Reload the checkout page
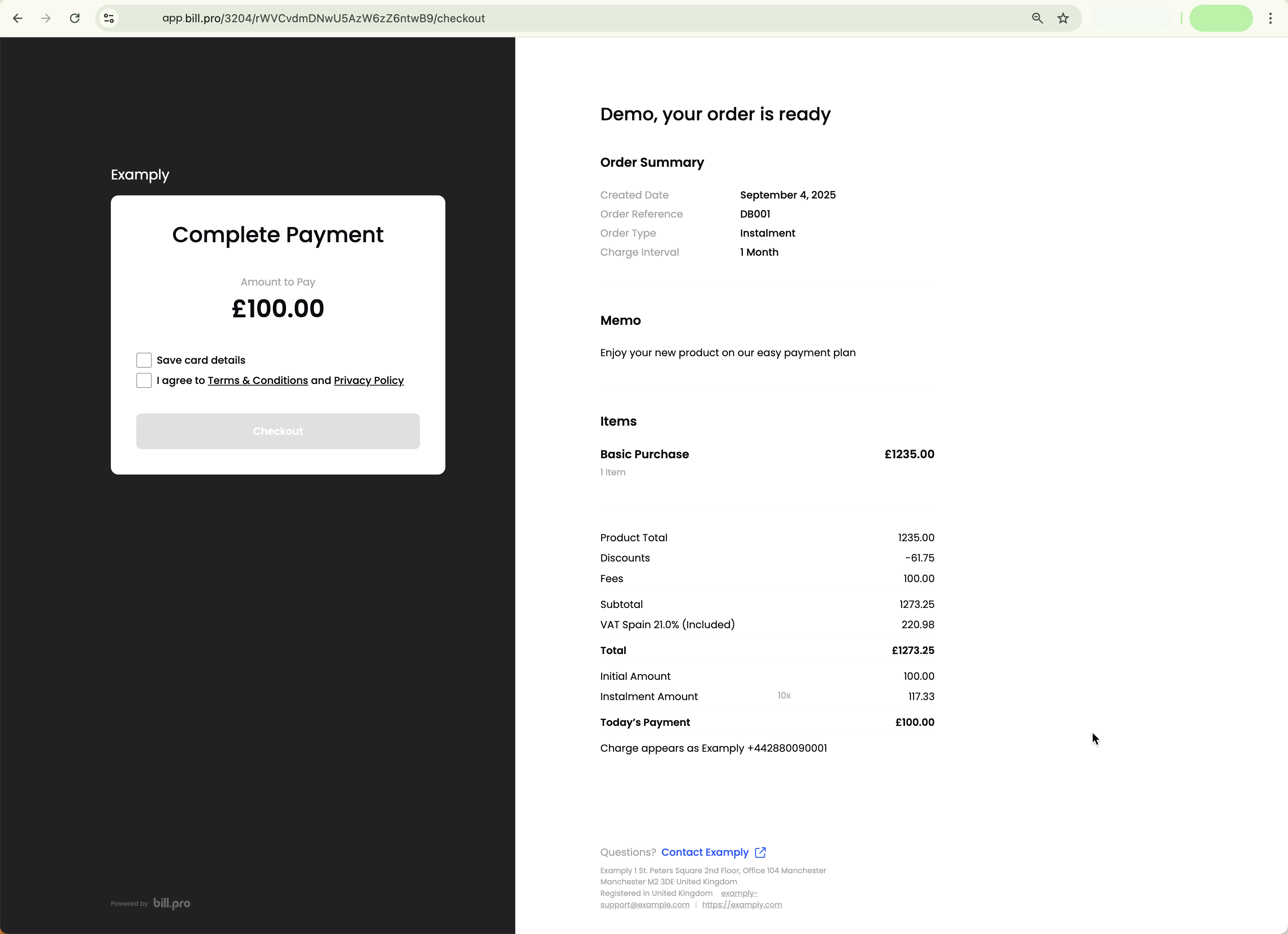The image size is (1288, 934). (74, 18)
